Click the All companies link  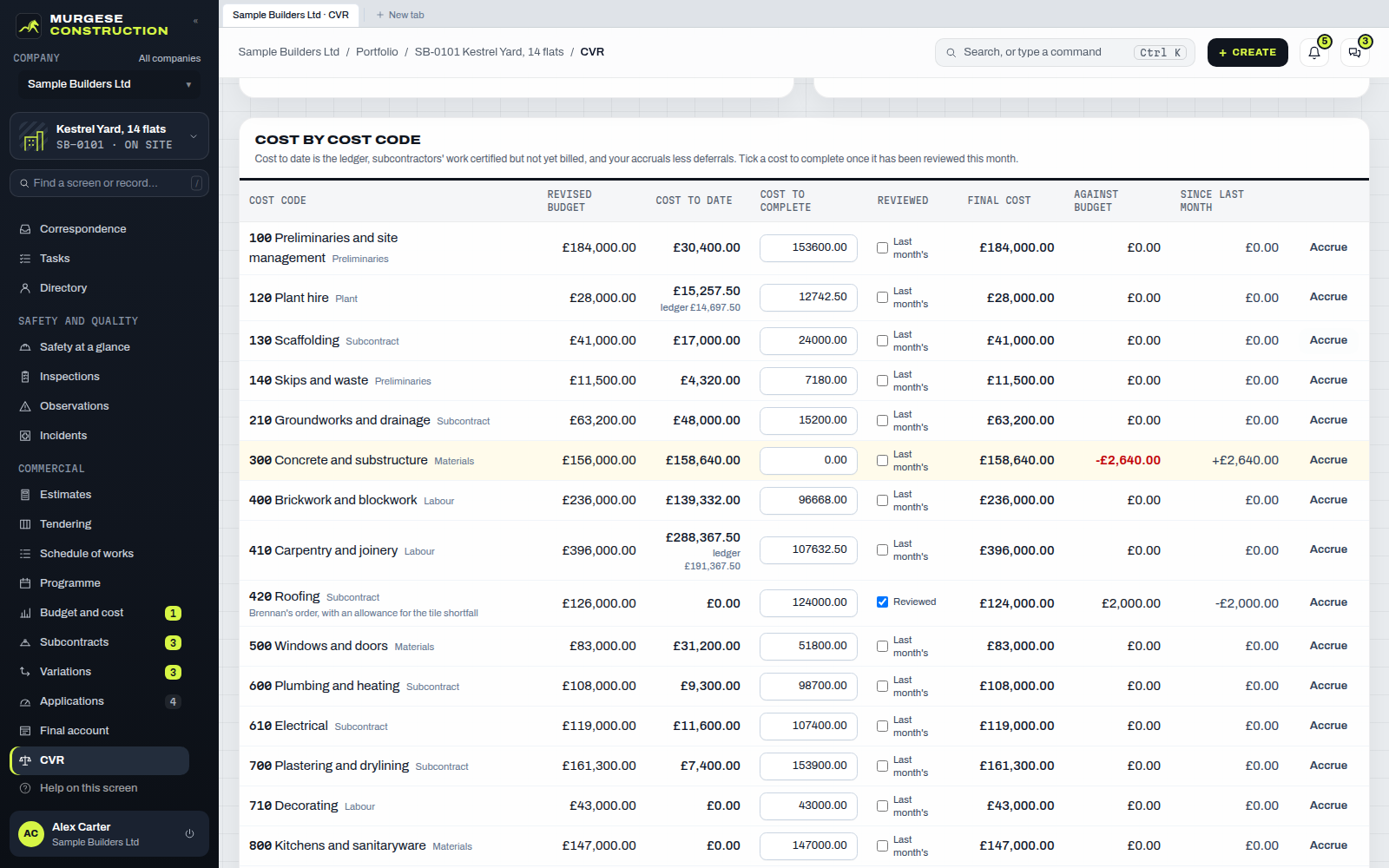point(169,58)
